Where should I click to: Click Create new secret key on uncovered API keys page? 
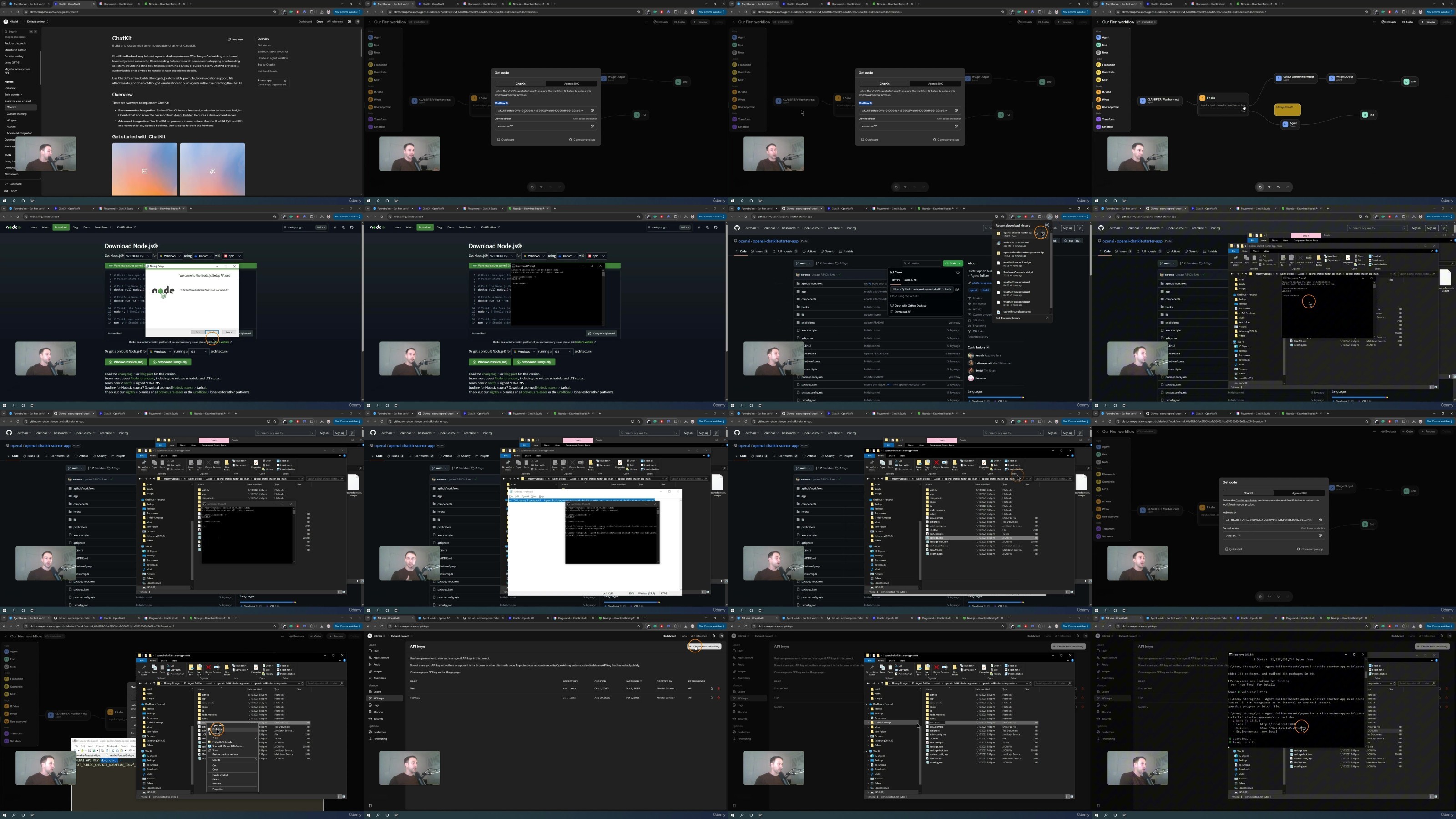click(x=704, y=647)
